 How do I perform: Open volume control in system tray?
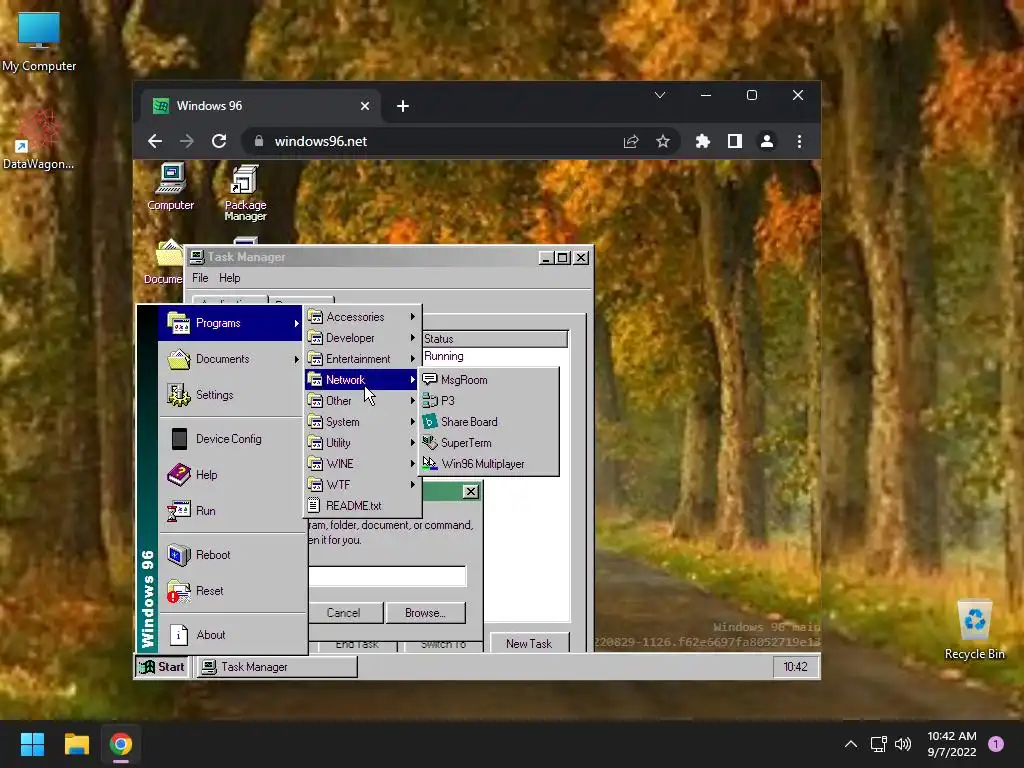tap(903, 744)
